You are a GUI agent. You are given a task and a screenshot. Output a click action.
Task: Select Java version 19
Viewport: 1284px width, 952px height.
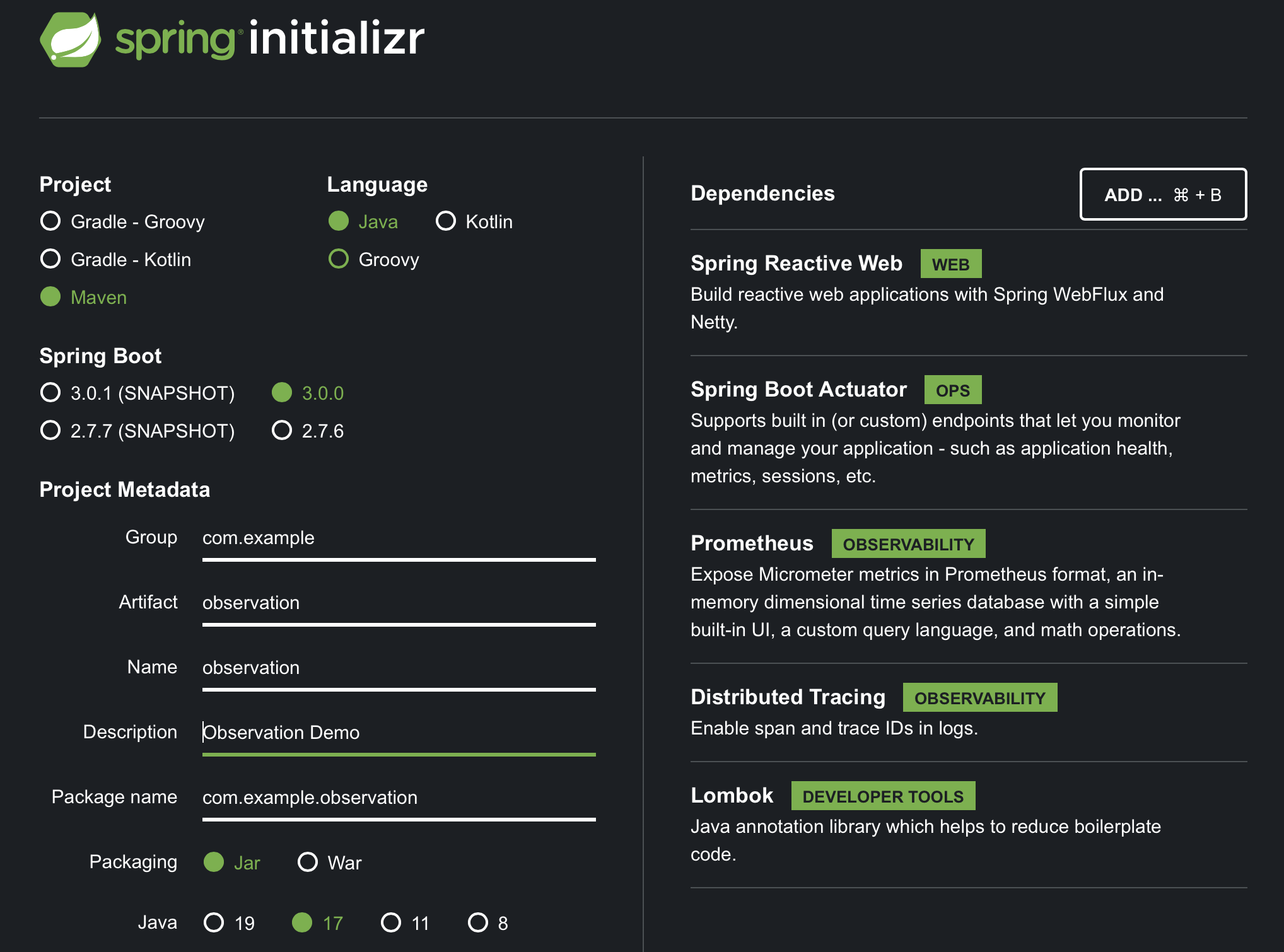pyautogui.click(x=214, y=922)
